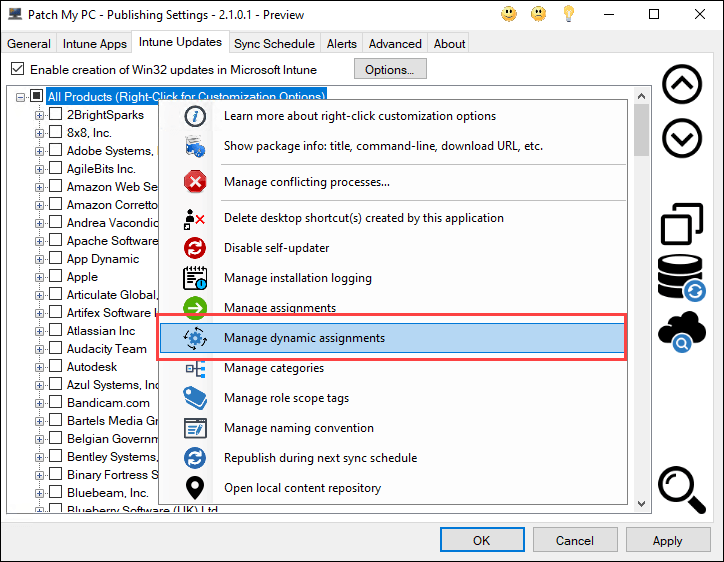Click the sad smiley feedback icon
This screenshot has width=724, height=562.
[x=538, y=14]
